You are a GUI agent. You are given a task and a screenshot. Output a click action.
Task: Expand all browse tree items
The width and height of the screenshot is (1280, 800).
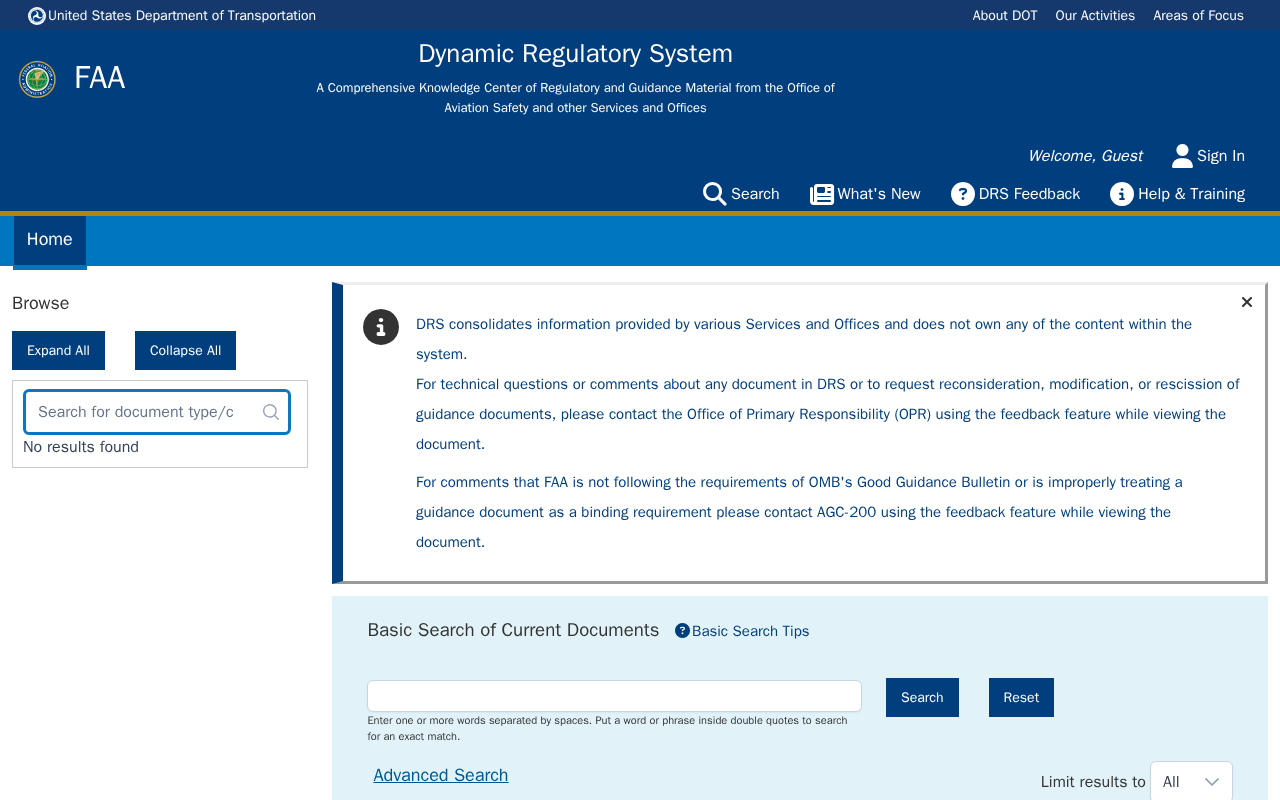point(58,350)
